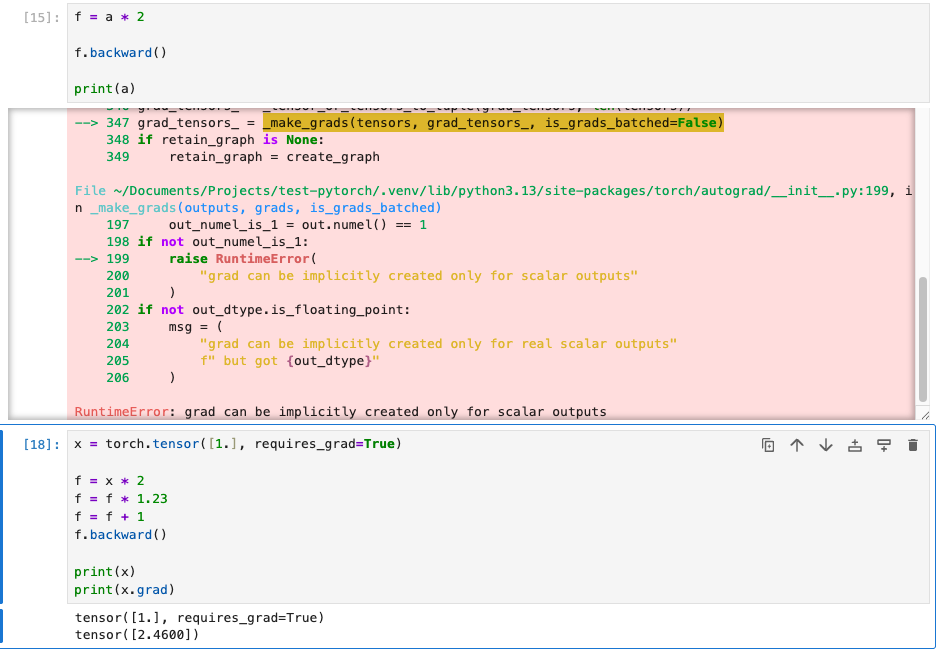Click the output area resize handle

(924, 414)
